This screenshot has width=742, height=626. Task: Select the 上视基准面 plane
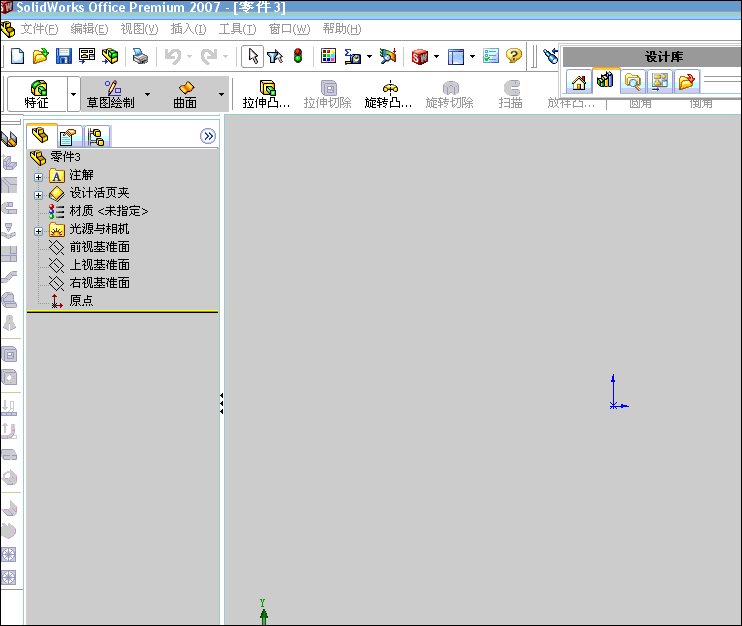[x=89, y=265]
